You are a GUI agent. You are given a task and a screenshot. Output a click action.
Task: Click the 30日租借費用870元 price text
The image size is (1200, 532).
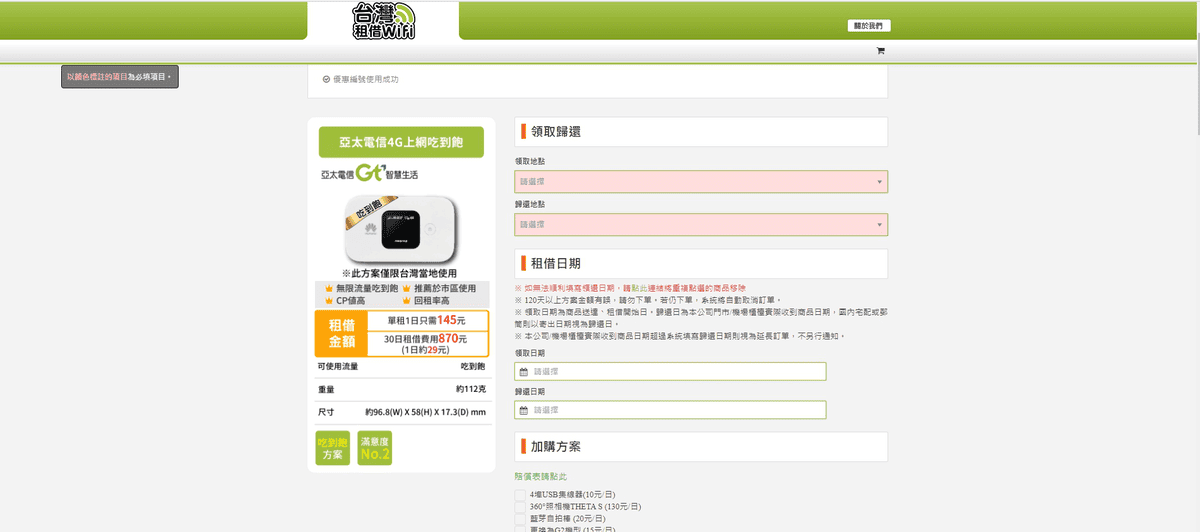pyautogui.click(x=425, y=340)
